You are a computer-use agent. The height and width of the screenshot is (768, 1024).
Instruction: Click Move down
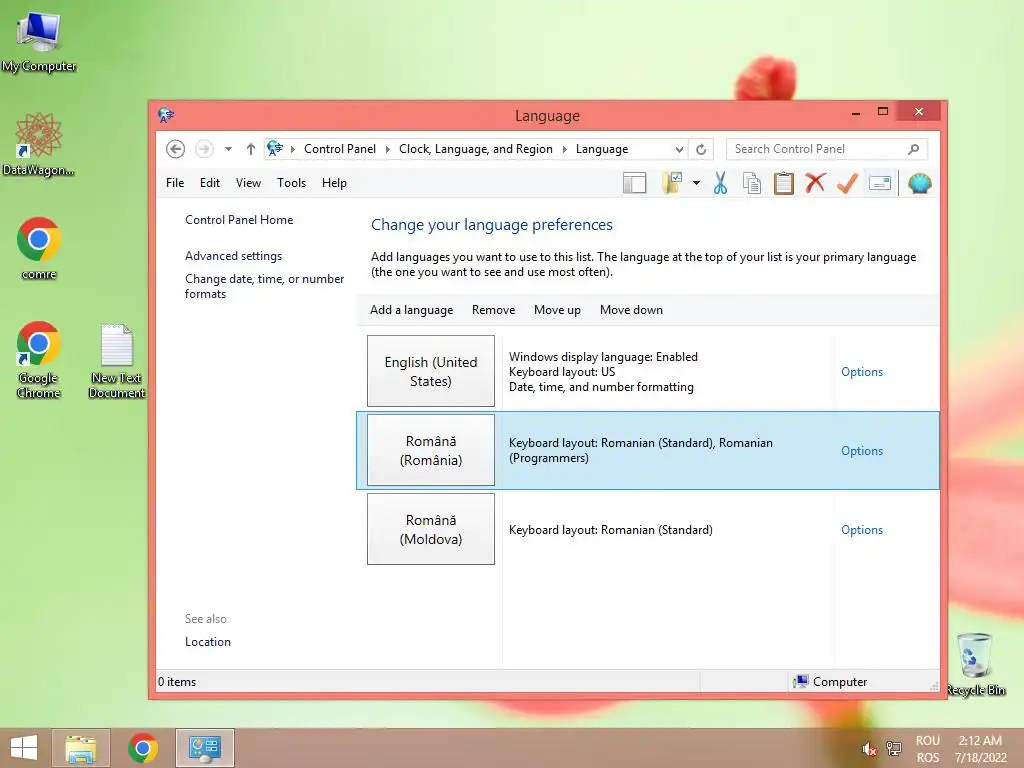(x=631, y=310)
